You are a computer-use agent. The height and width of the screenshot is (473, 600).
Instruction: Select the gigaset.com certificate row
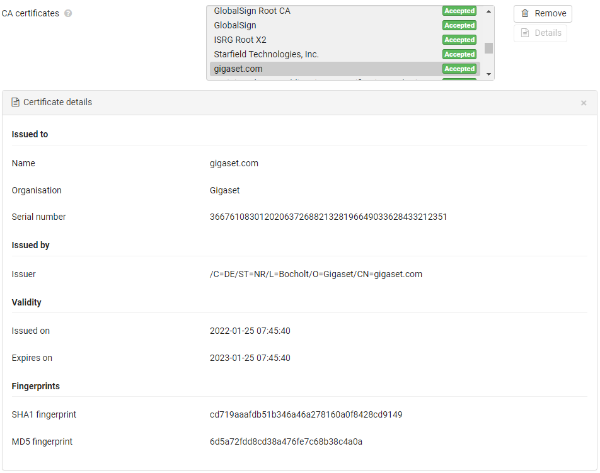point(344,69)
